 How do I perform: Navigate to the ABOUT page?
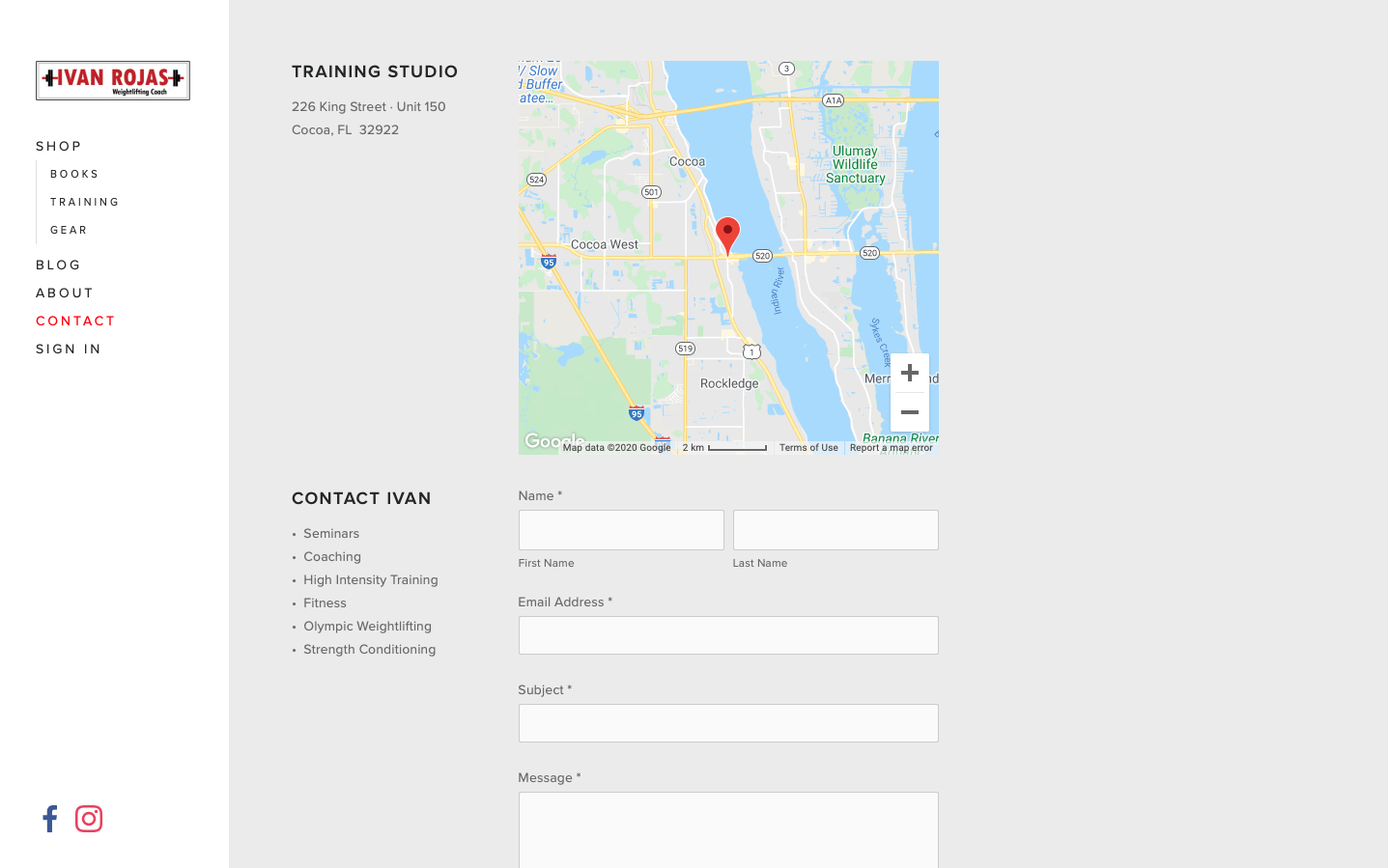tap(64, 293)
